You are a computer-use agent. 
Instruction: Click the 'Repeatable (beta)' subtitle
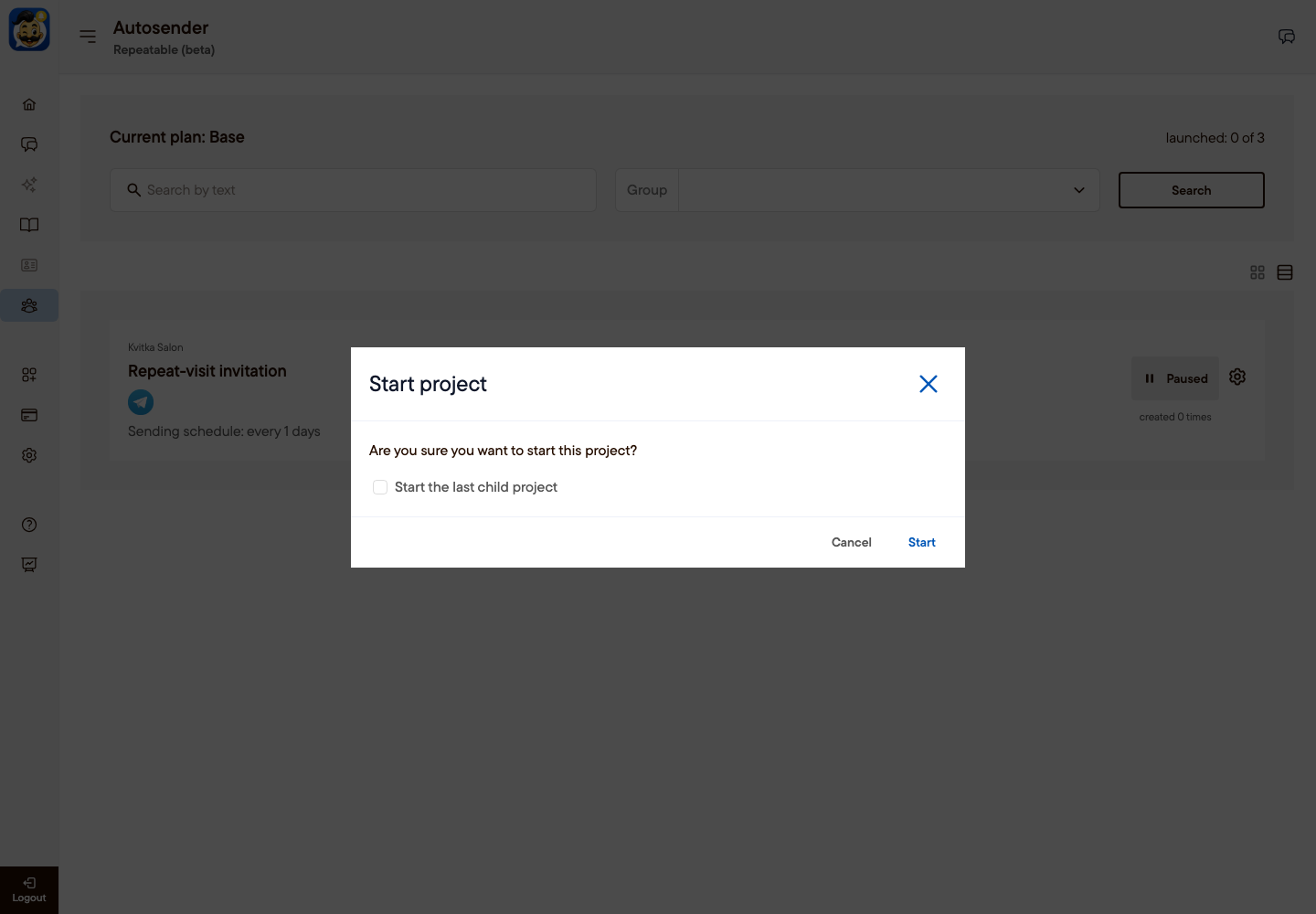pyautogui.click(x=164, y=50)
